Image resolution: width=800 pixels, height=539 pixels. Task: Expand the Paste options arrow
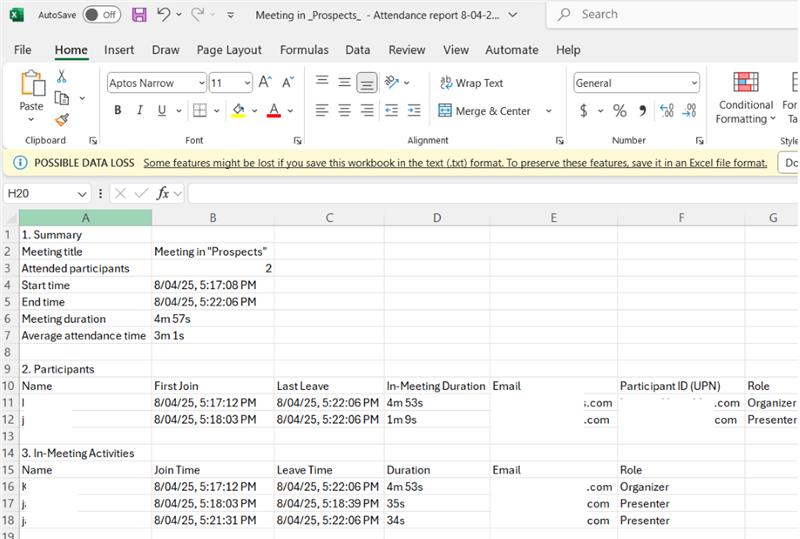[31, 119]
